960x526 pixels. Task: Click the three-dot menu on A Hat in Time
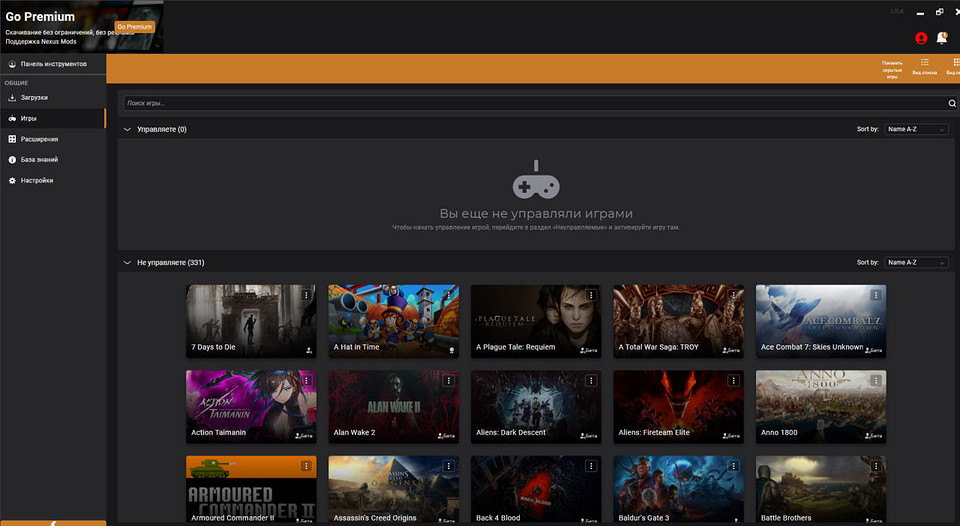[x=448, y=295]
